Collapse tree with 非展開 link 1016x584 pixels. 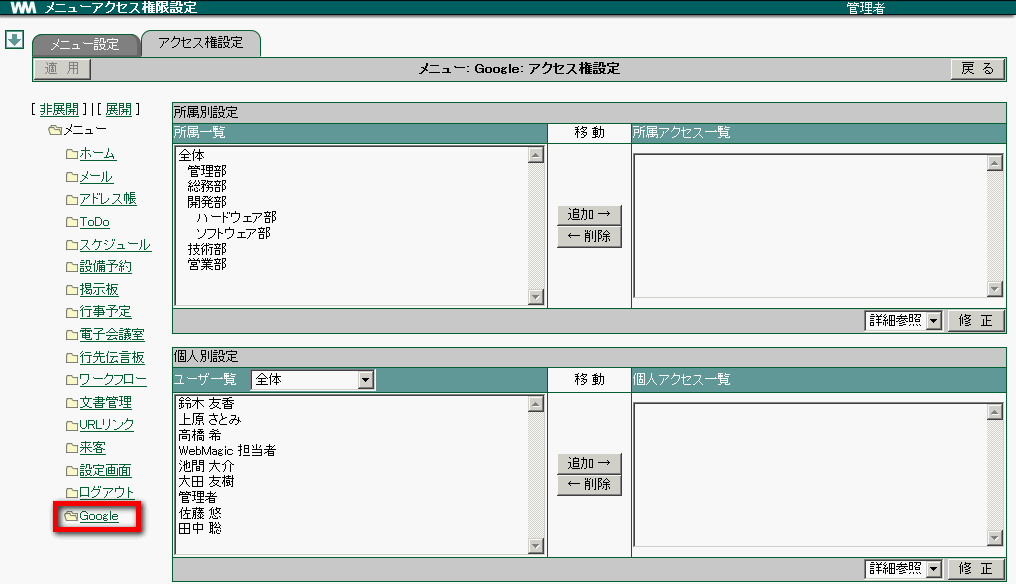pos(59,110)
